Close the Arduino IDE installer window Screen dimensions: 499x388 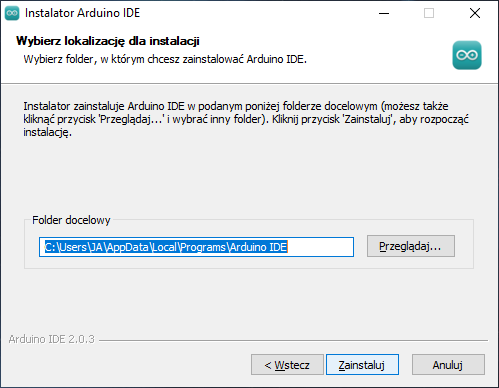[x=475, y=13]
